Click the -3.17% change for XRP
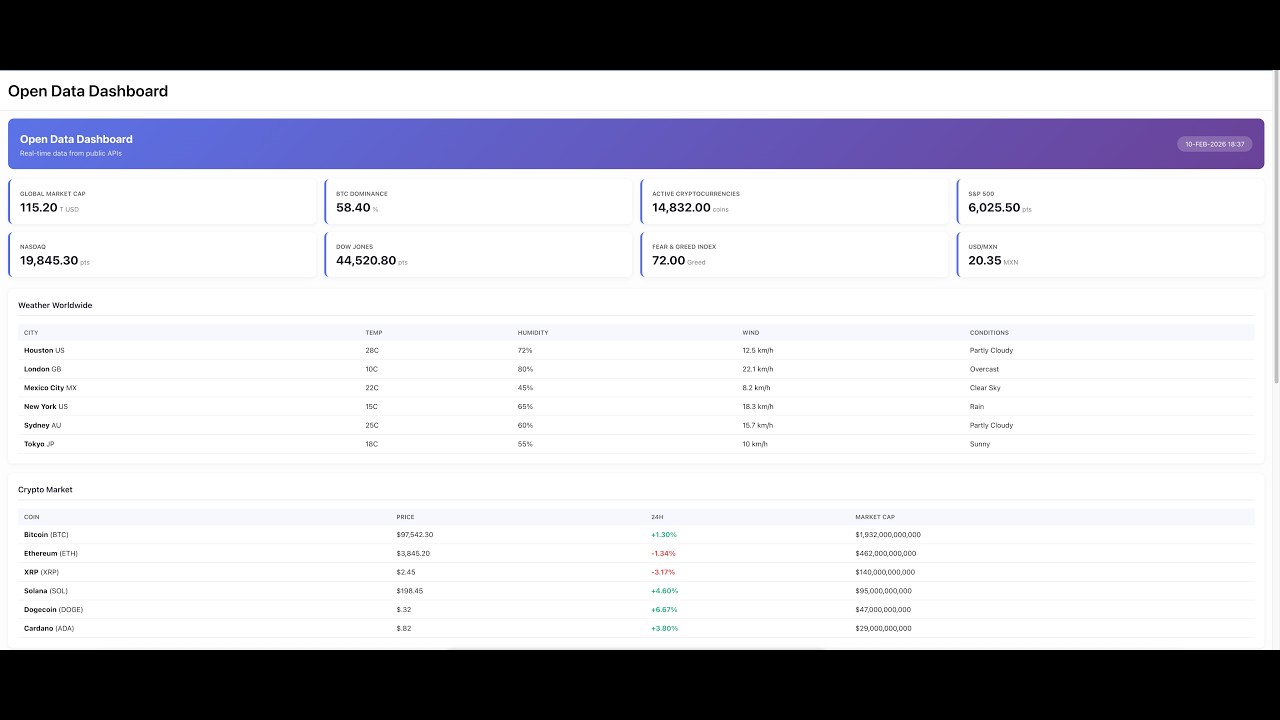1280x720 pixels. click(663, 572)
